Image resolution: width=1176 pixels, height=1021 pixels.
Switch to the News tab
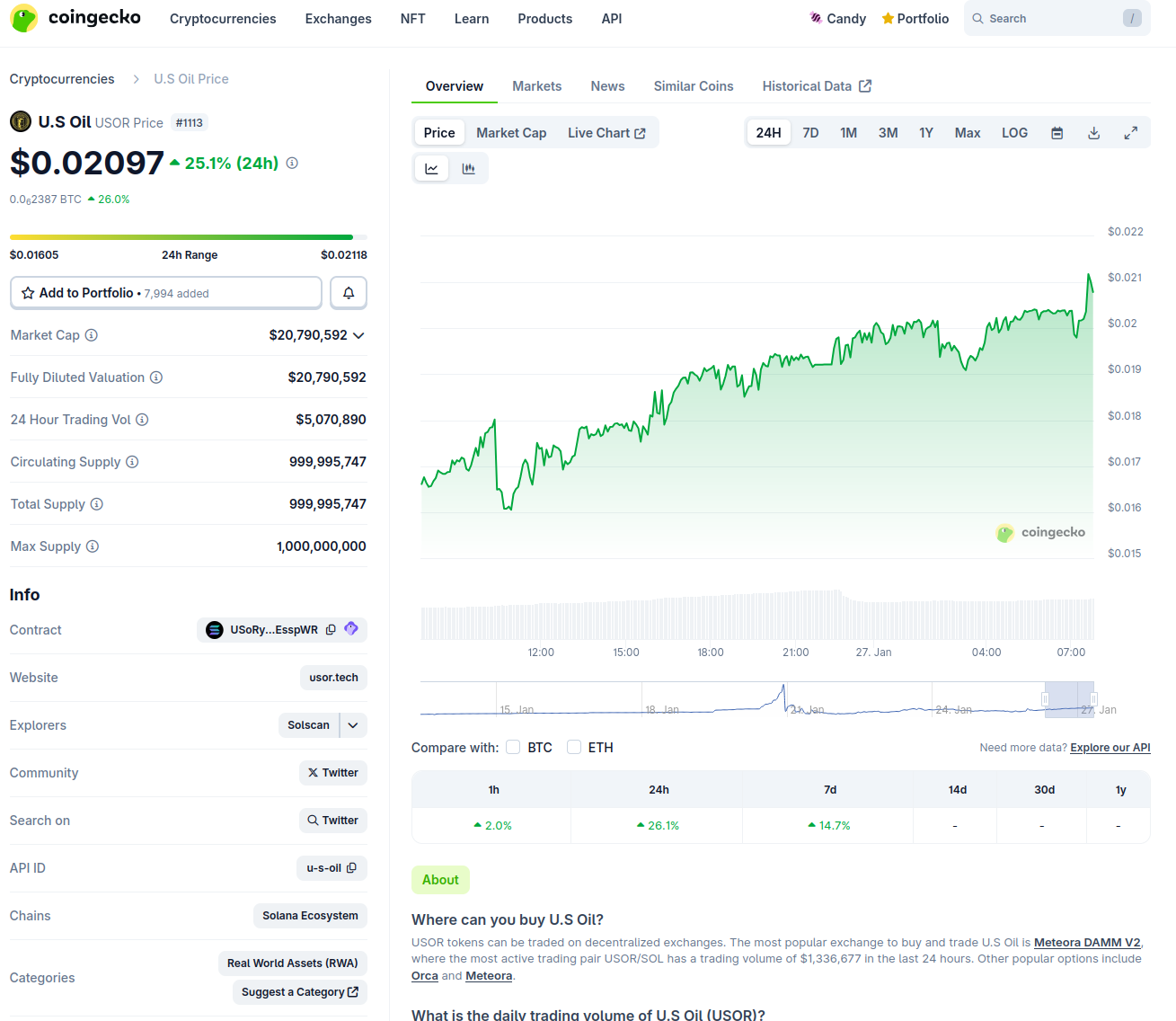(607, 86)
